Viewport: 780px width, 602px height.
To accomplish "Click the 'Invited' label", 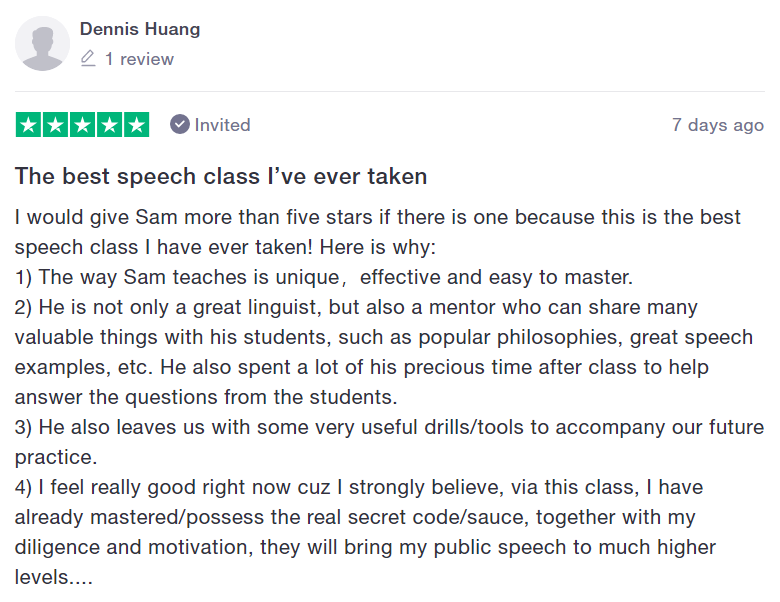I will point(222,125).
